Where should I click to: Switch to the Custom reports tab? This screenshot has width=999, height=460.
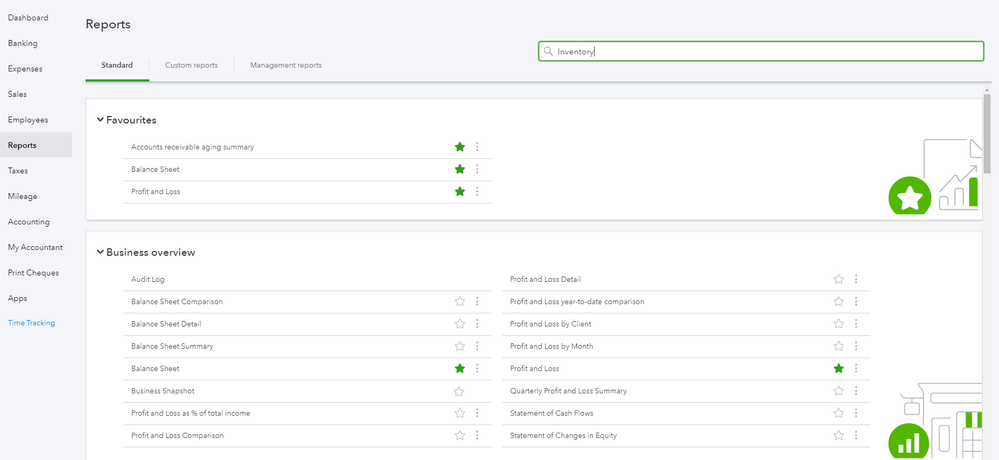point(192,65)
